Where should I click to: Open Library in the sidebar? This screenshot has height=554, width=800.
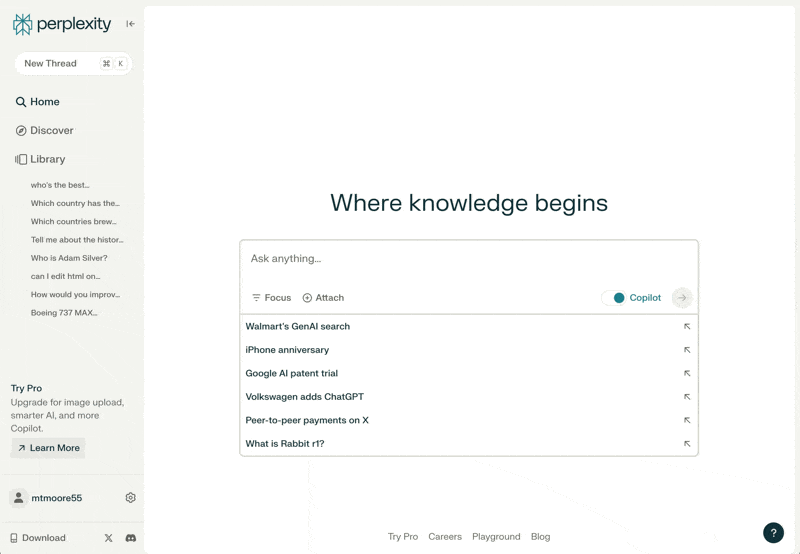click(x=40, y=159)
